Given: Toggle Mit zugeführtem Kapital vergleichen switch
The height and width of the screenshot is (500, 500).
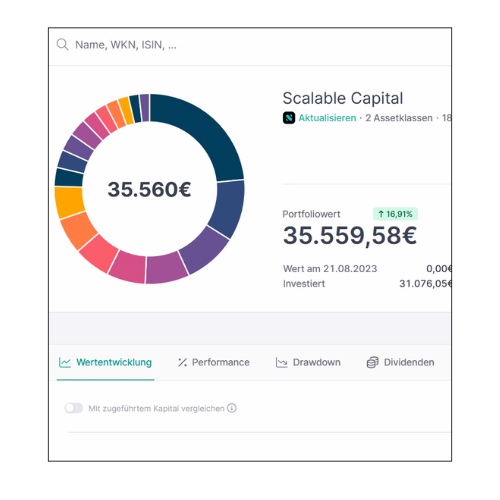Looking at the screenshot, I should tap(74, 408).
